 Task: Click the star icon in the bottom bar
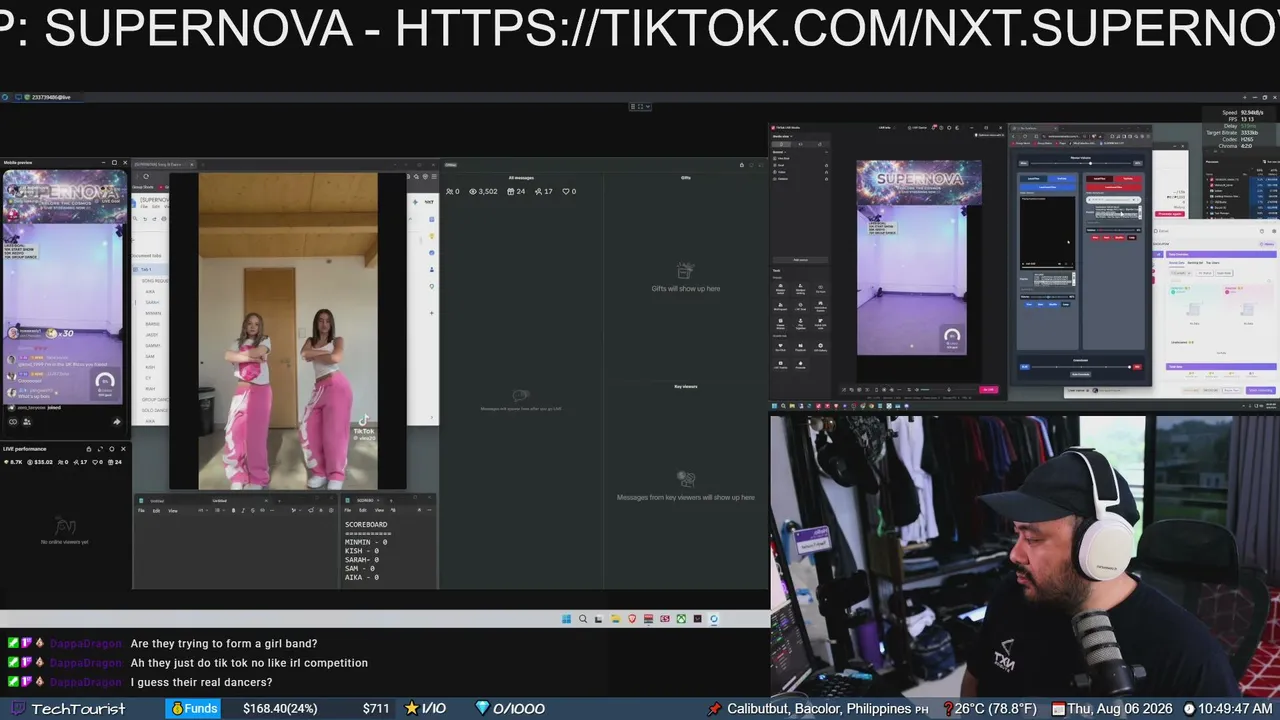[x=411, y=709]
